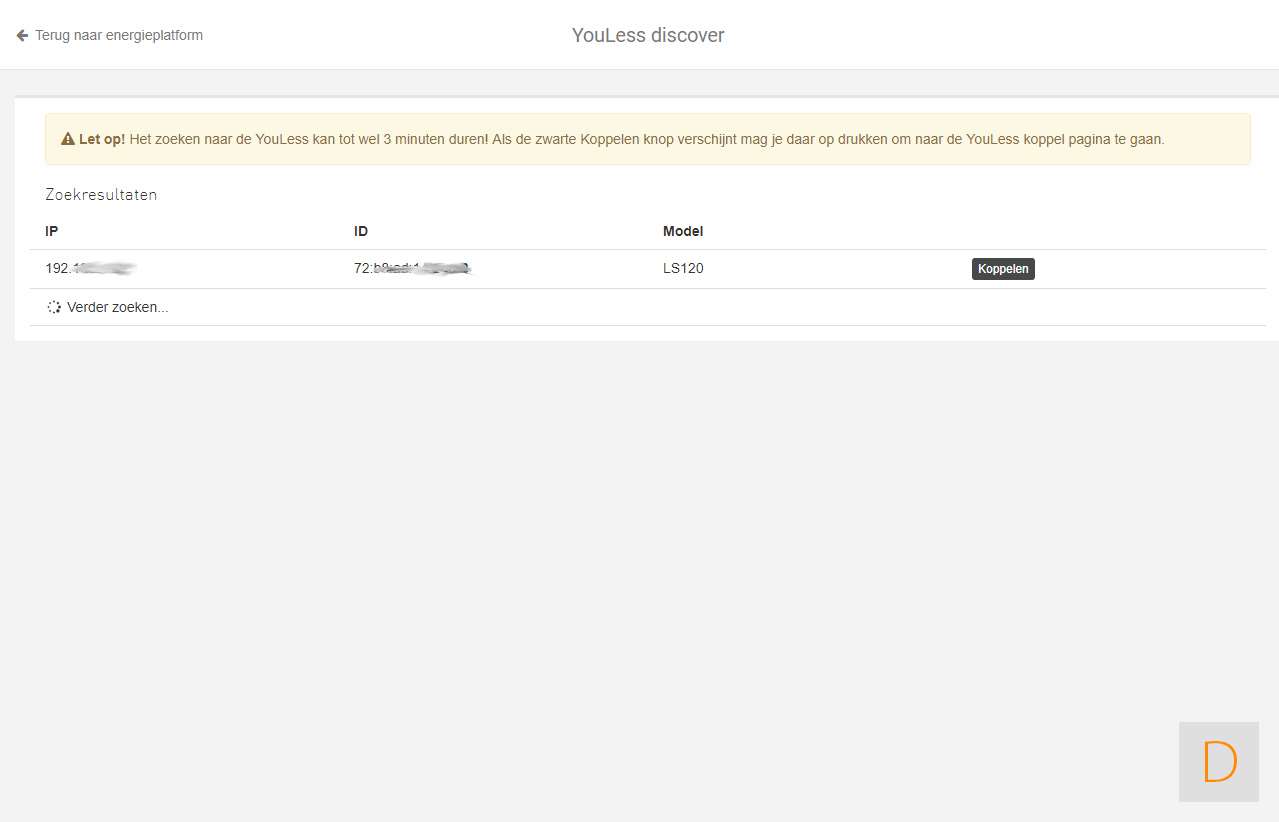Click the 'Zoekresultaten' heading
The width and height of the screenshot is (1279, 822).
tap(101, 195)
